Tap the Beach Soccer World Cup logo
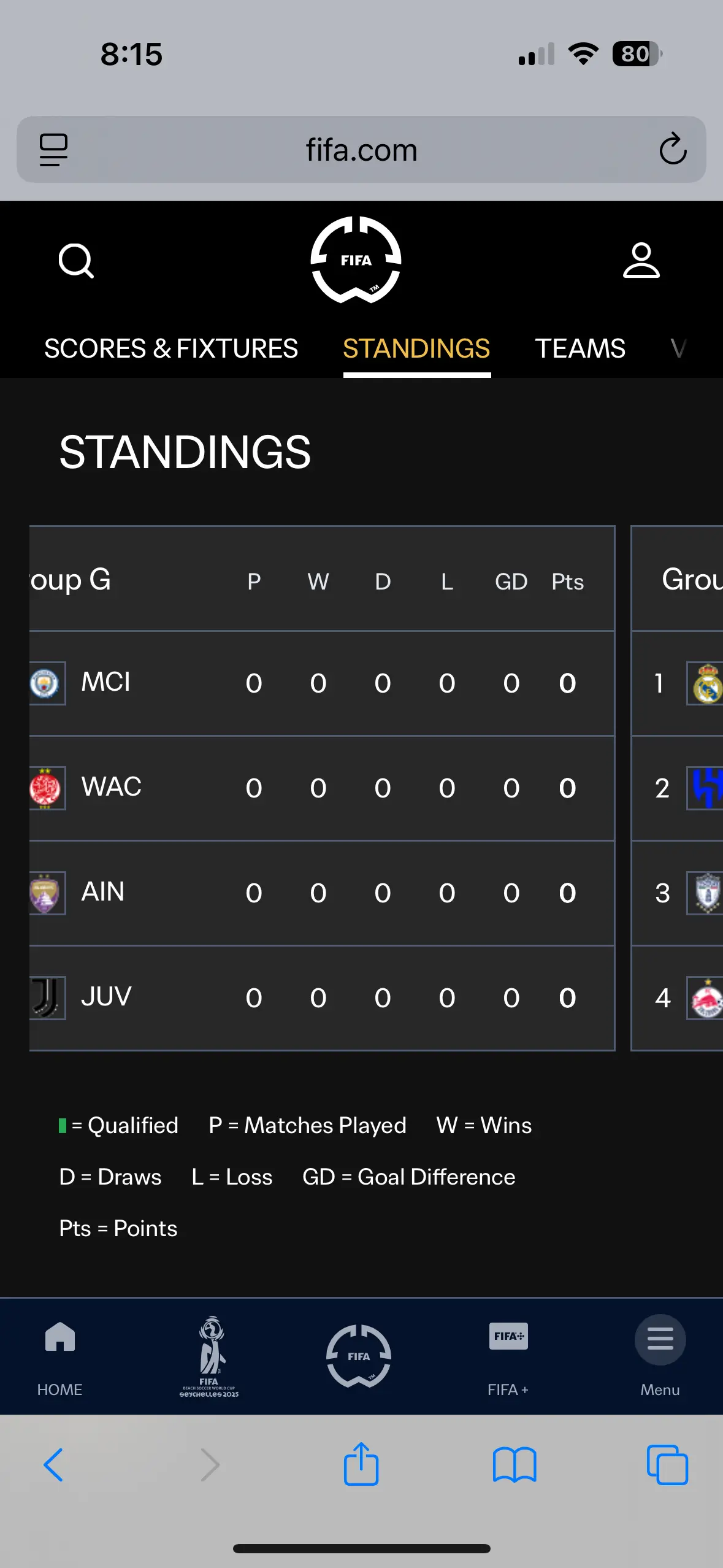The image size is (723, 1568). click(209, 1356)
